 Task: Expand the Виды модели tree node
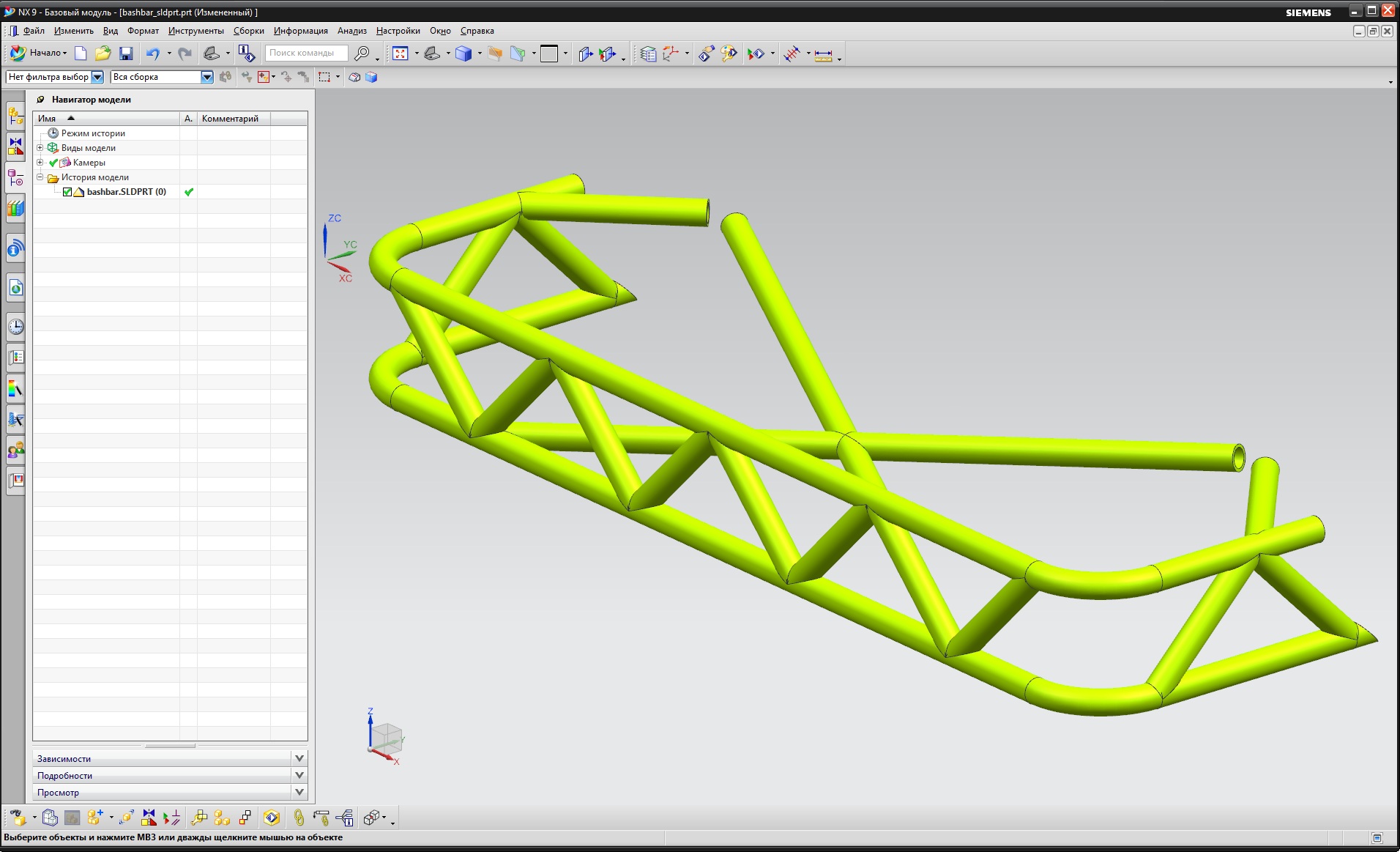point(40,148)
